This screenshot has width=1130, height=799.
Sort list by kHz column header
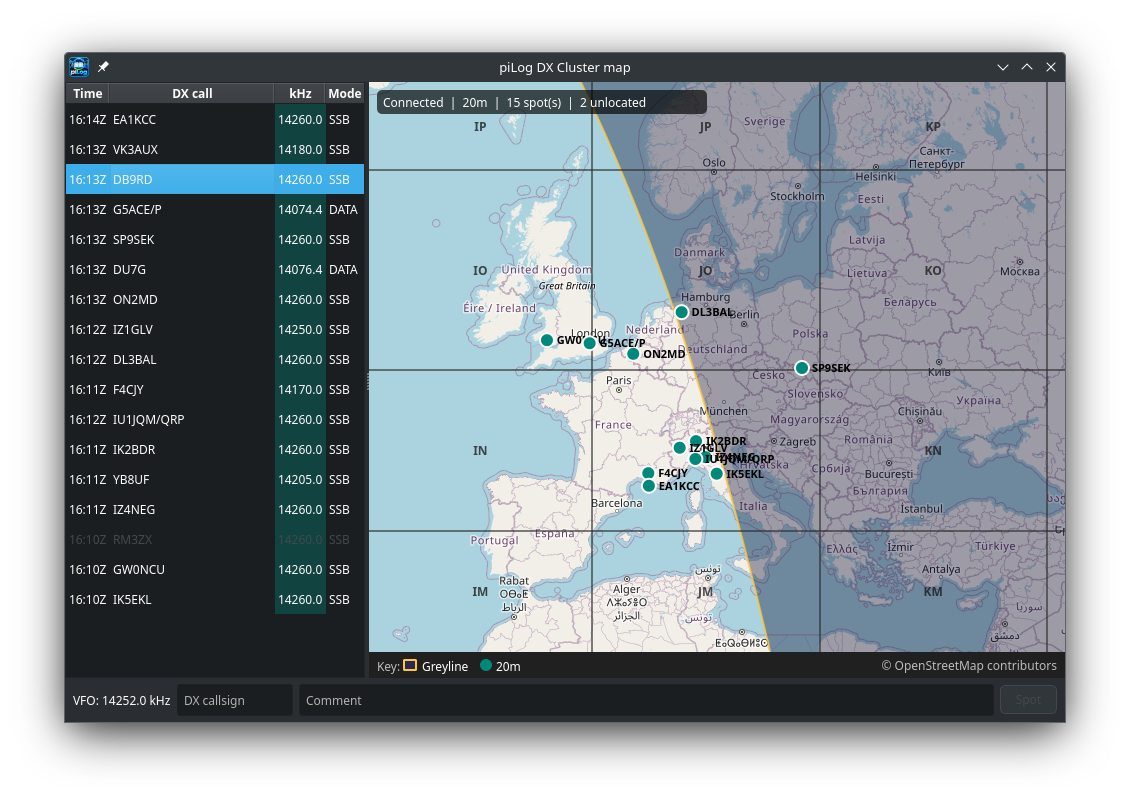point(300,93)
